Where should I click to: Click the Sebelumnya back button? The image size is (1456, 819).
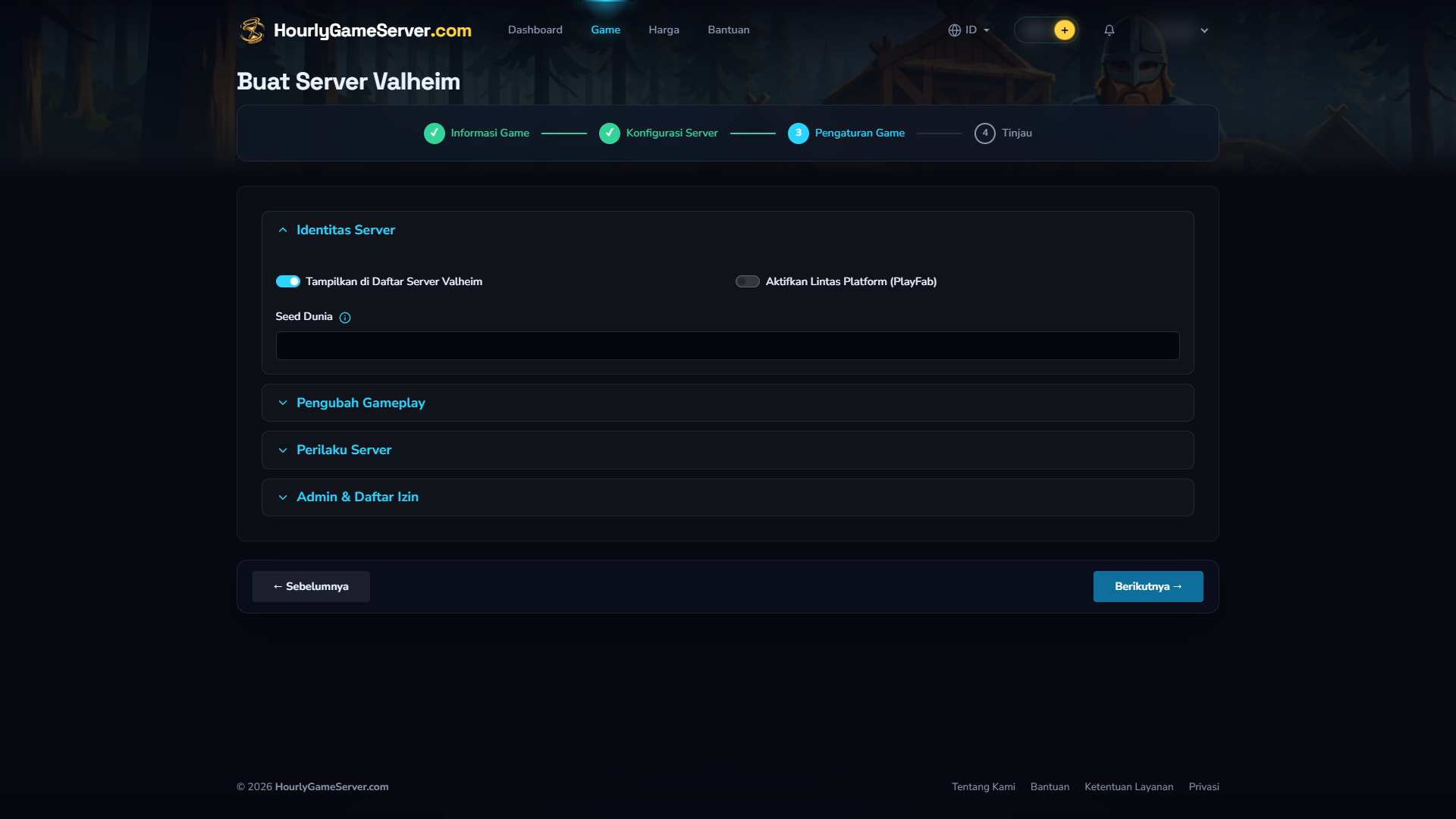(311, 586)
